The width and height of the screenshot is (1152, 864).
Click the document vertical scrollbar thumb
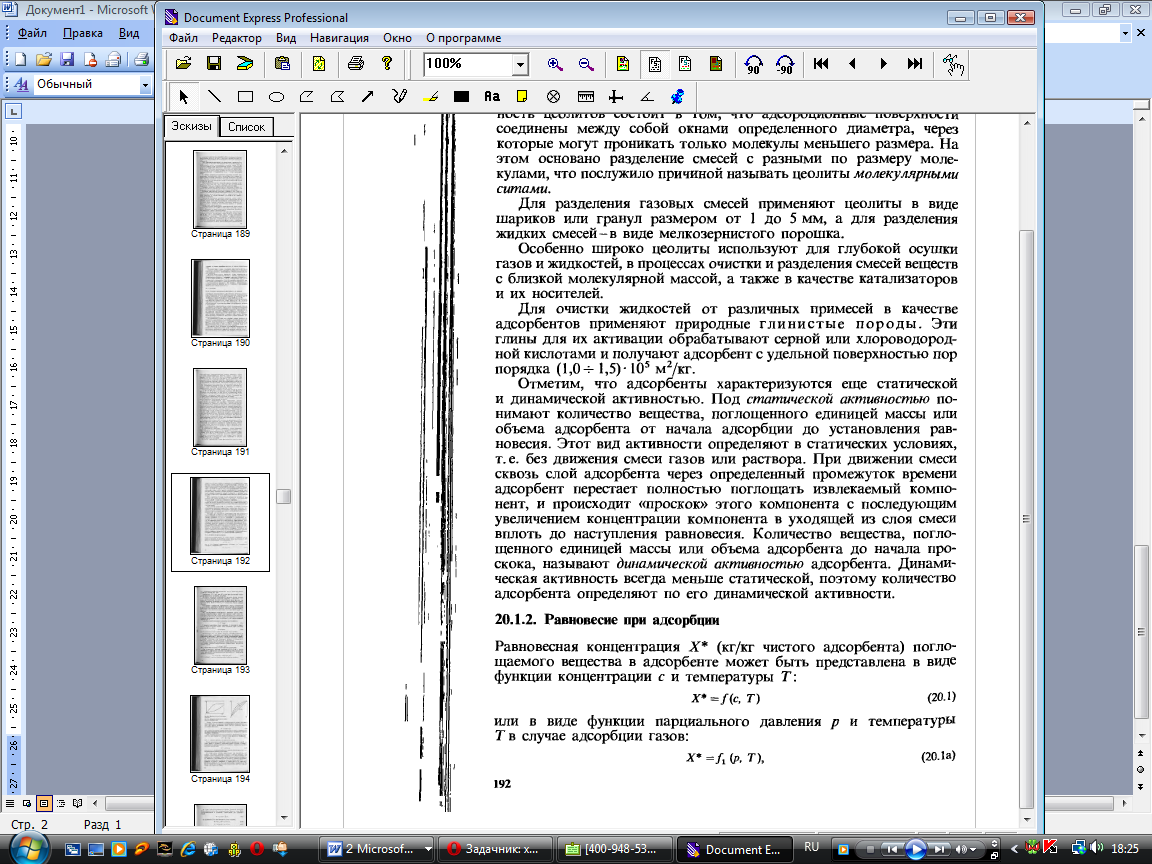click(1027, 519)
